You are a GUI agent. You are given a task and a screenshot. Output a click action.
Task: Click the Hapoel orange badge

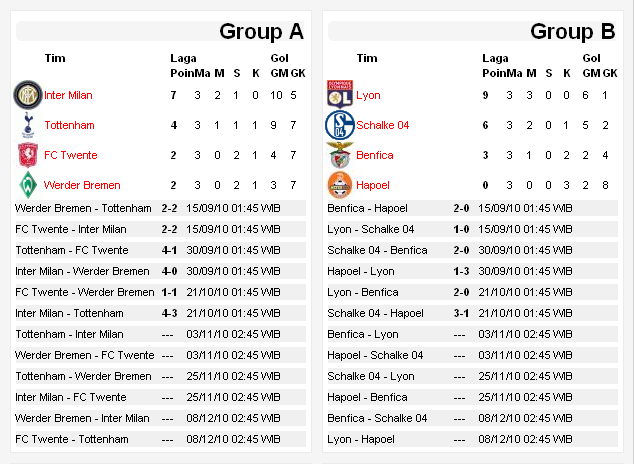pos(340,185)
